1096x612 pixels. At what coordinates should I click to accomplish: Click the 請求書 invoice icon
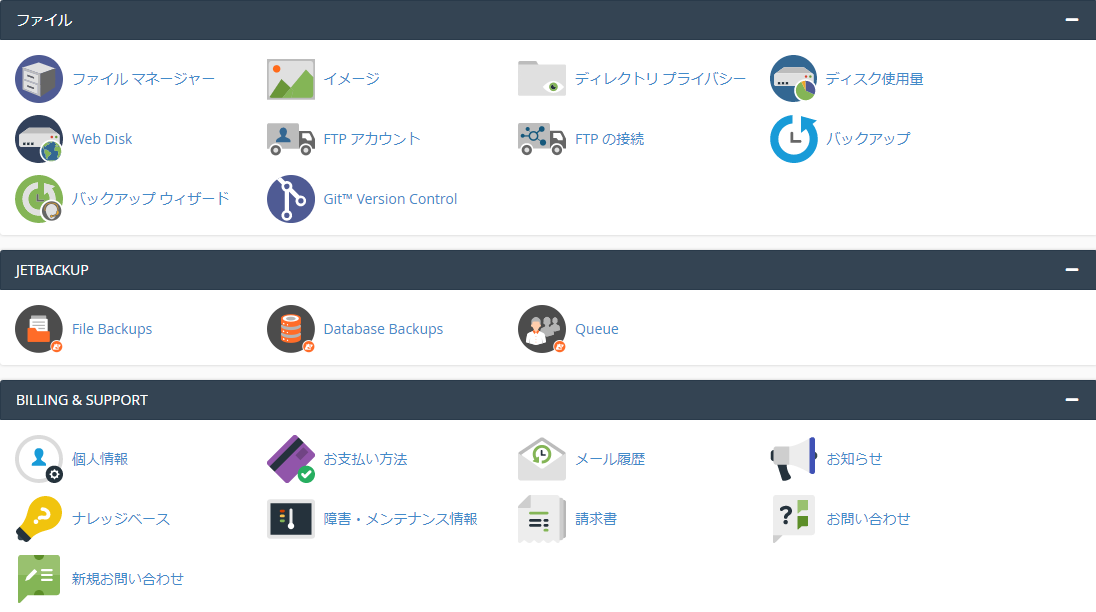[542, 519]
